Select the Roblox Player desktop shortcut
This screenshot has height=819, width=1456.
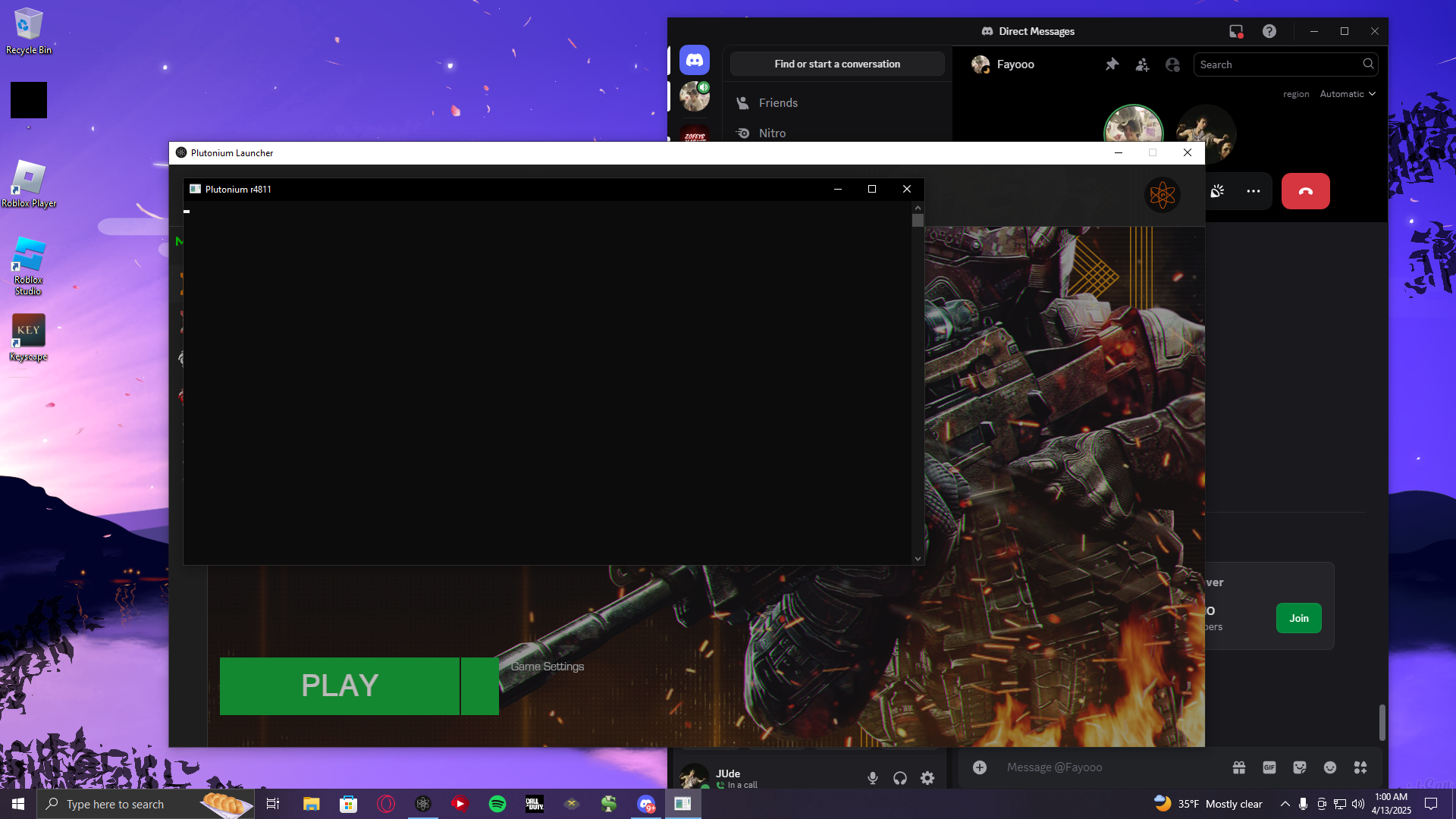coord(29,184)
